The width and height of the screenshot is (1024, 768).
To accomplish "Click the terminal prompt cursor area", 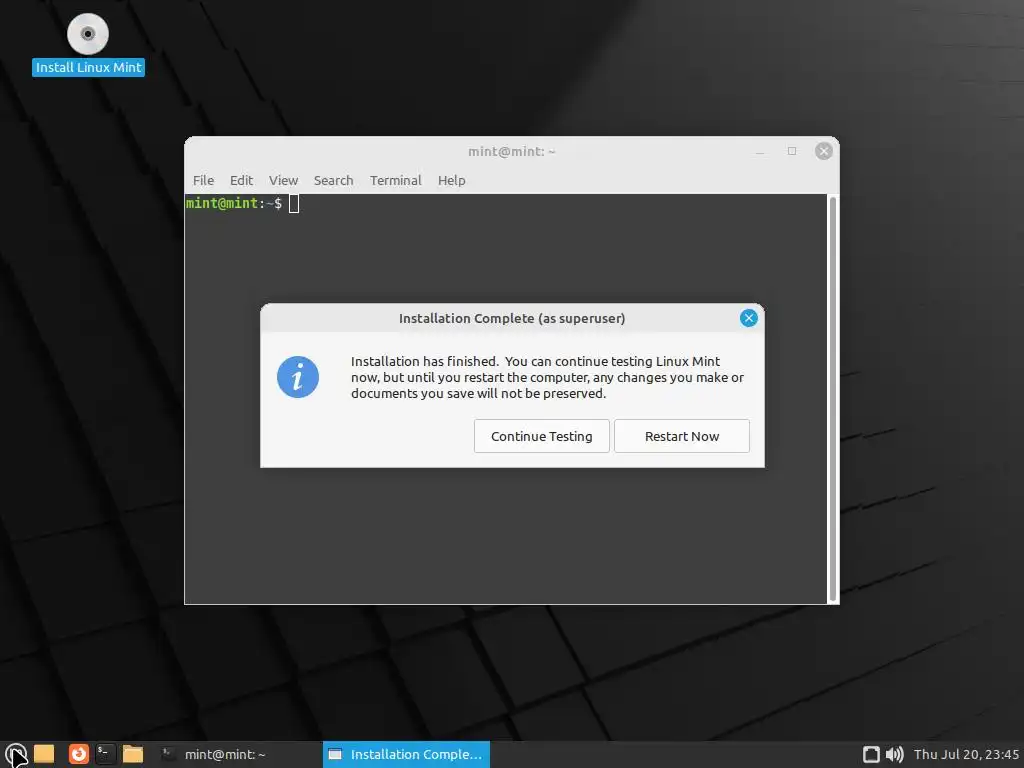I will click(x=294, y=204).
